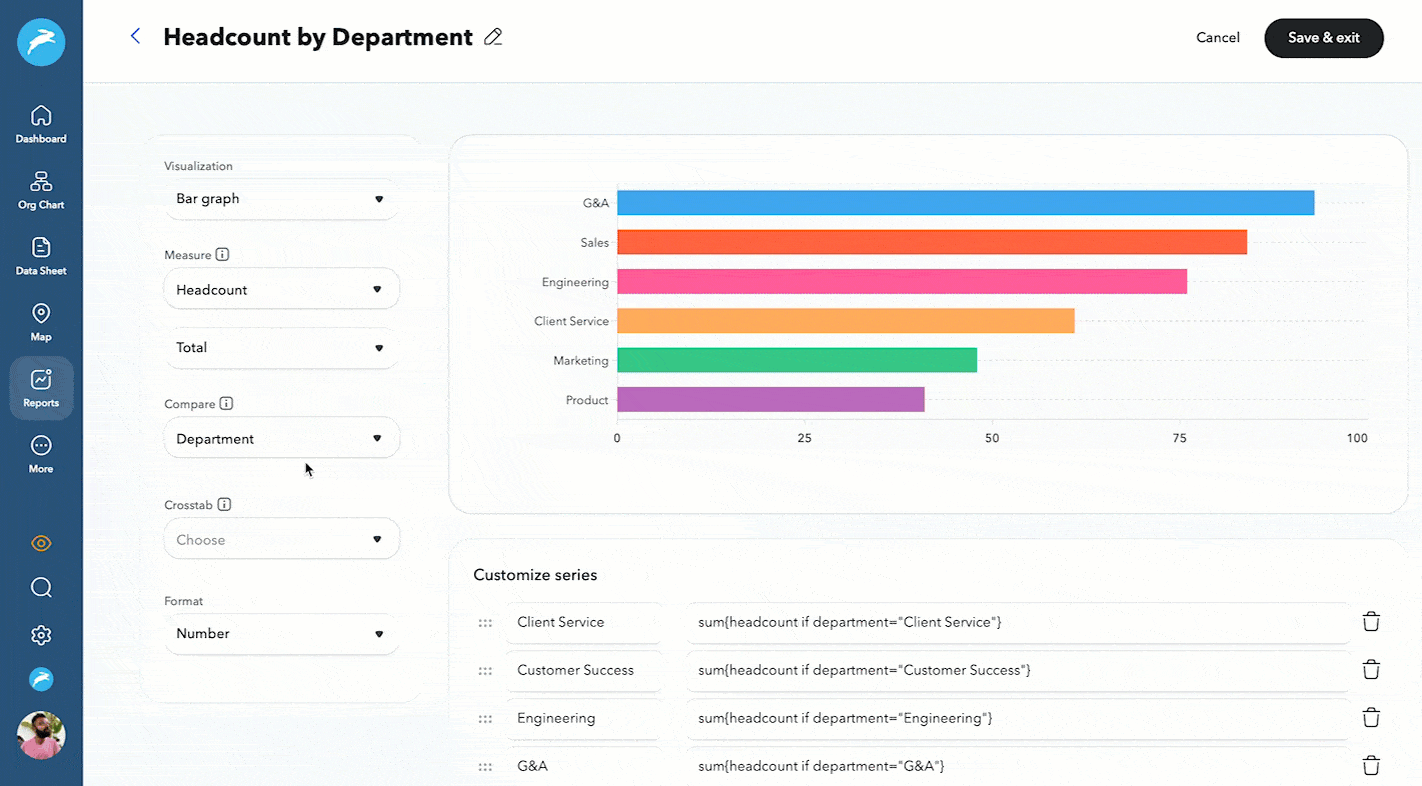Open the settings gear icon
The image size is (1422, 786).
pyautogui.click(x=40, y=634)
